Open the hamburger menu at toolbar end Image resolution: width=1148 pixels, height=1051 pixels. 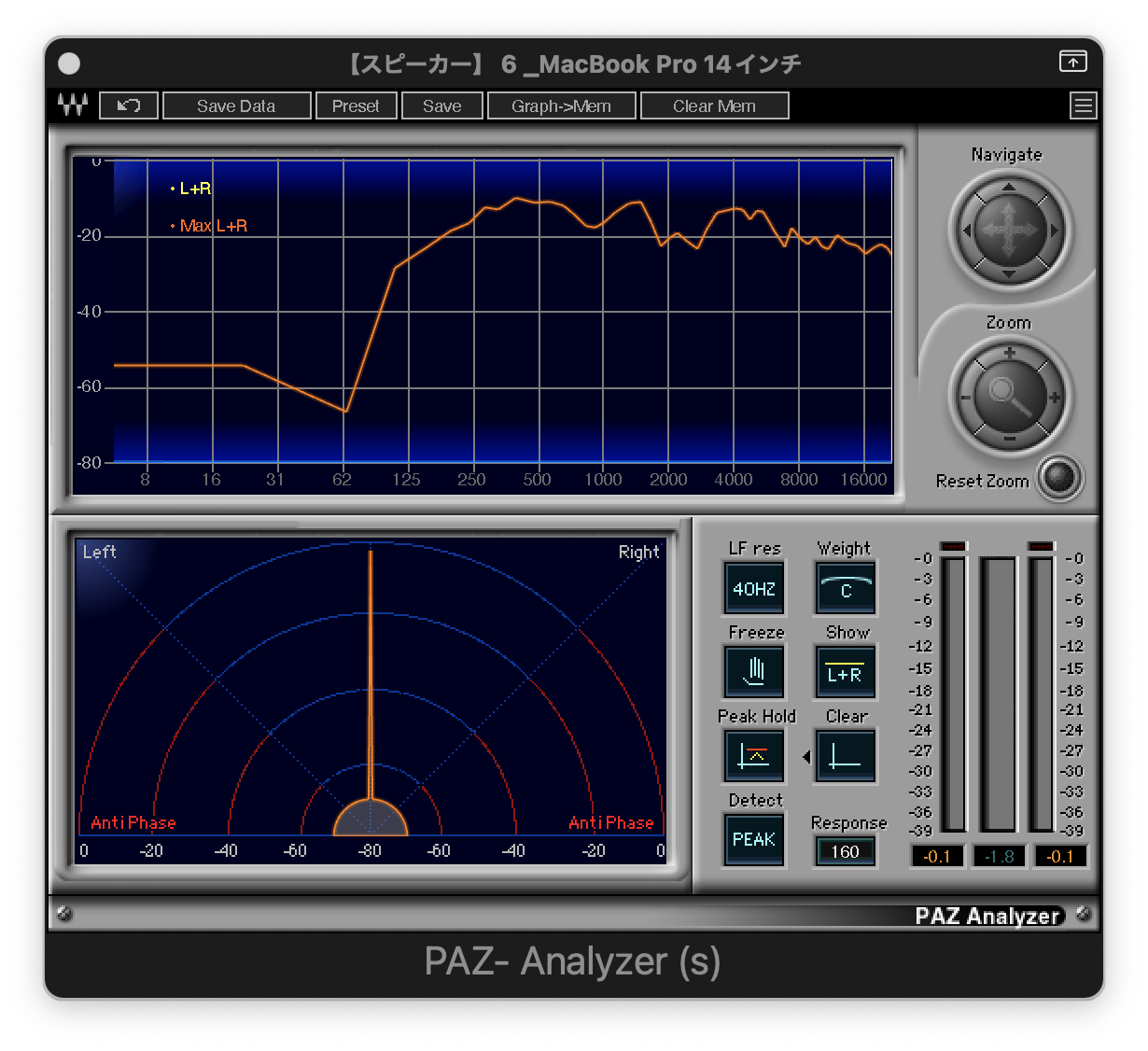coord(1083,105)
